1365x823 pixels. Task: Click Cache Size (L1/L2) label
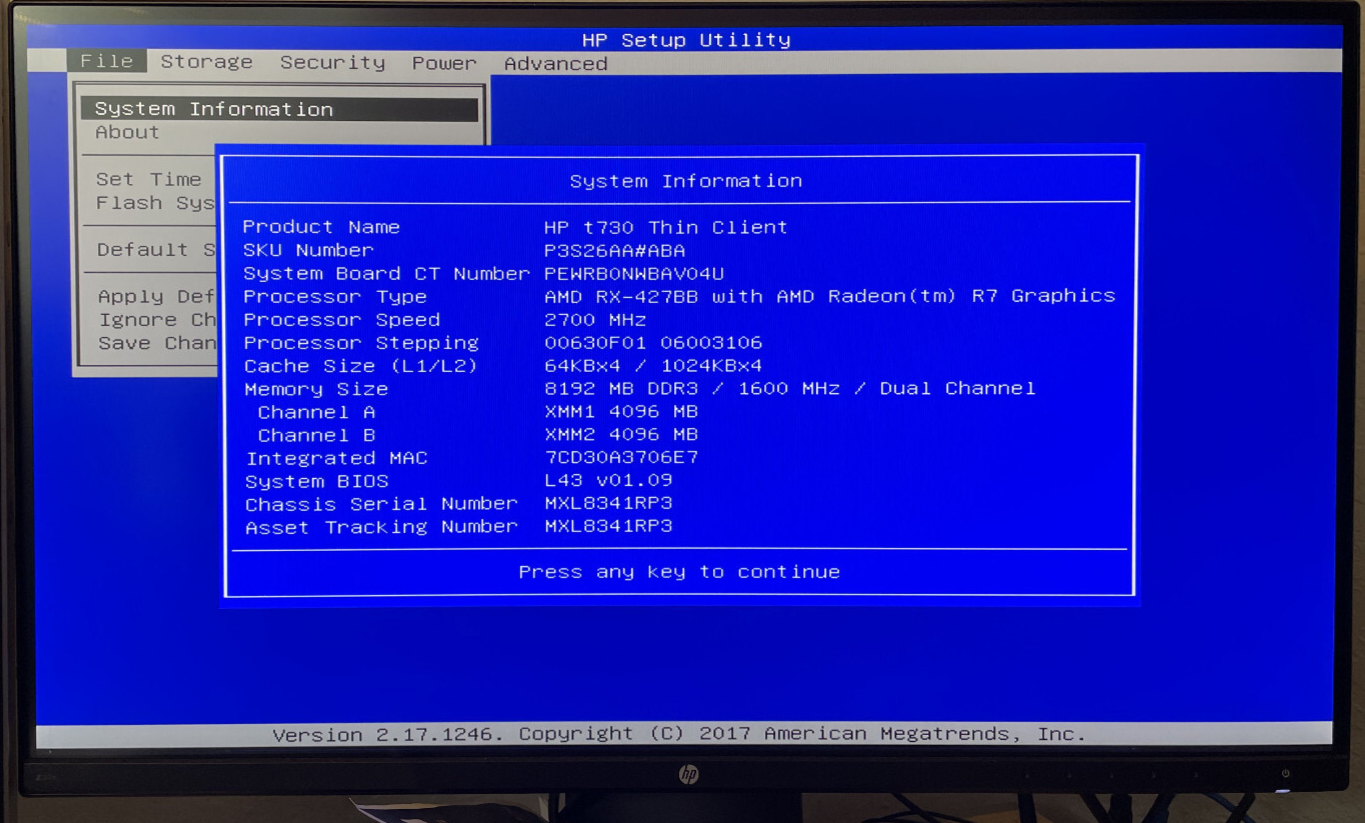click(x=361, y=366)
